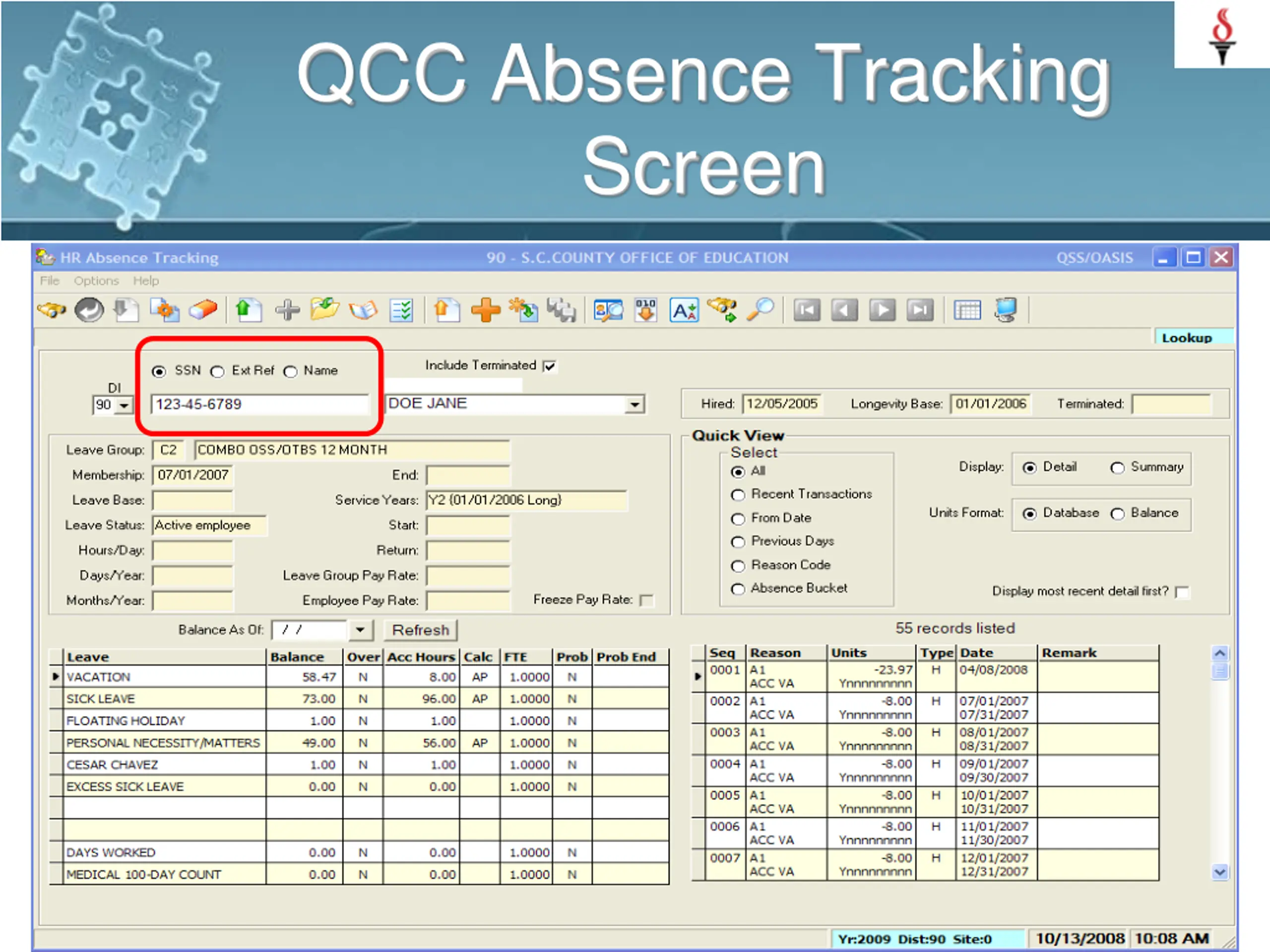This screenshot has height=952, width=1270.
Task: Click the eraser clear icon
Action: click(203, 310)
